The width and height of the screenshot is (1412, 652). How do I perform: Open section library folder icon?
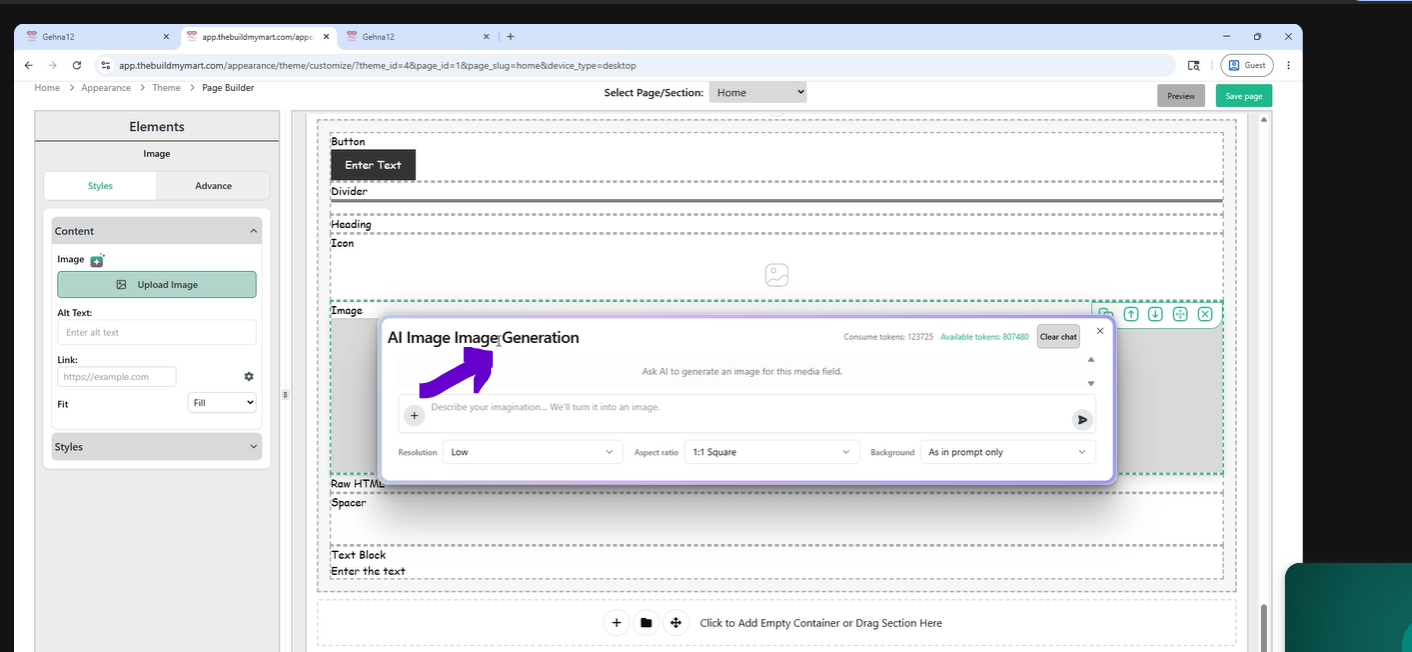tap(646, 623)
